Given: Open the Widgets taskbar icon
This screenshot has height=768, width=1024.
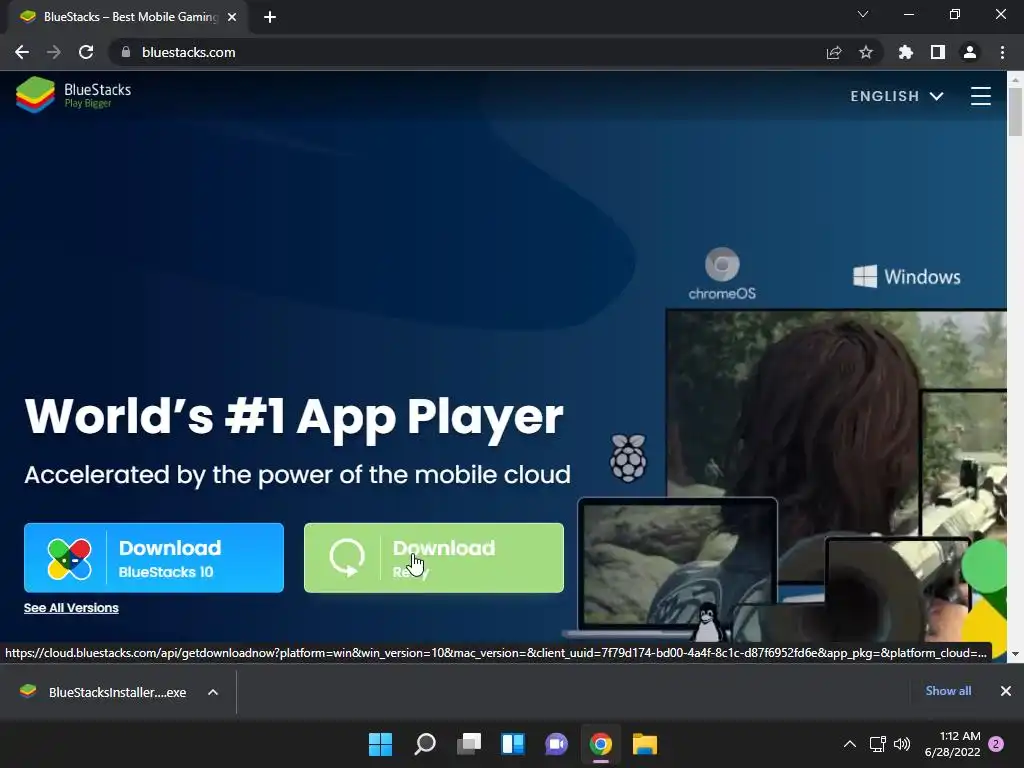Looking at the screenshot, I should coord(513,744).
